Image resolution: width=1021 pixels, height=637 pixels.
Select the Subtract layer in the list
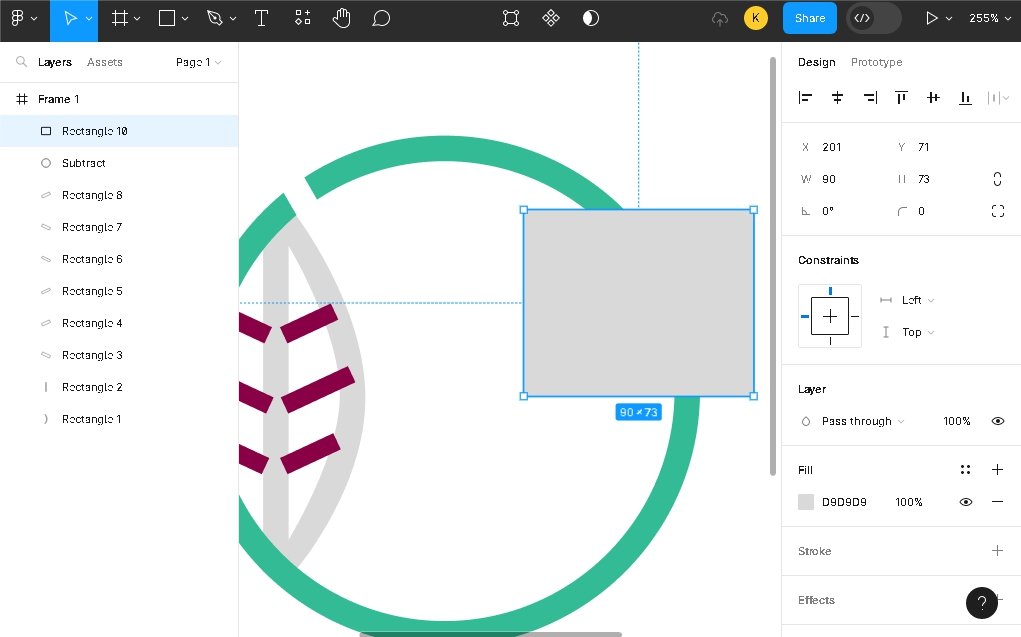(x=83, y=163)
